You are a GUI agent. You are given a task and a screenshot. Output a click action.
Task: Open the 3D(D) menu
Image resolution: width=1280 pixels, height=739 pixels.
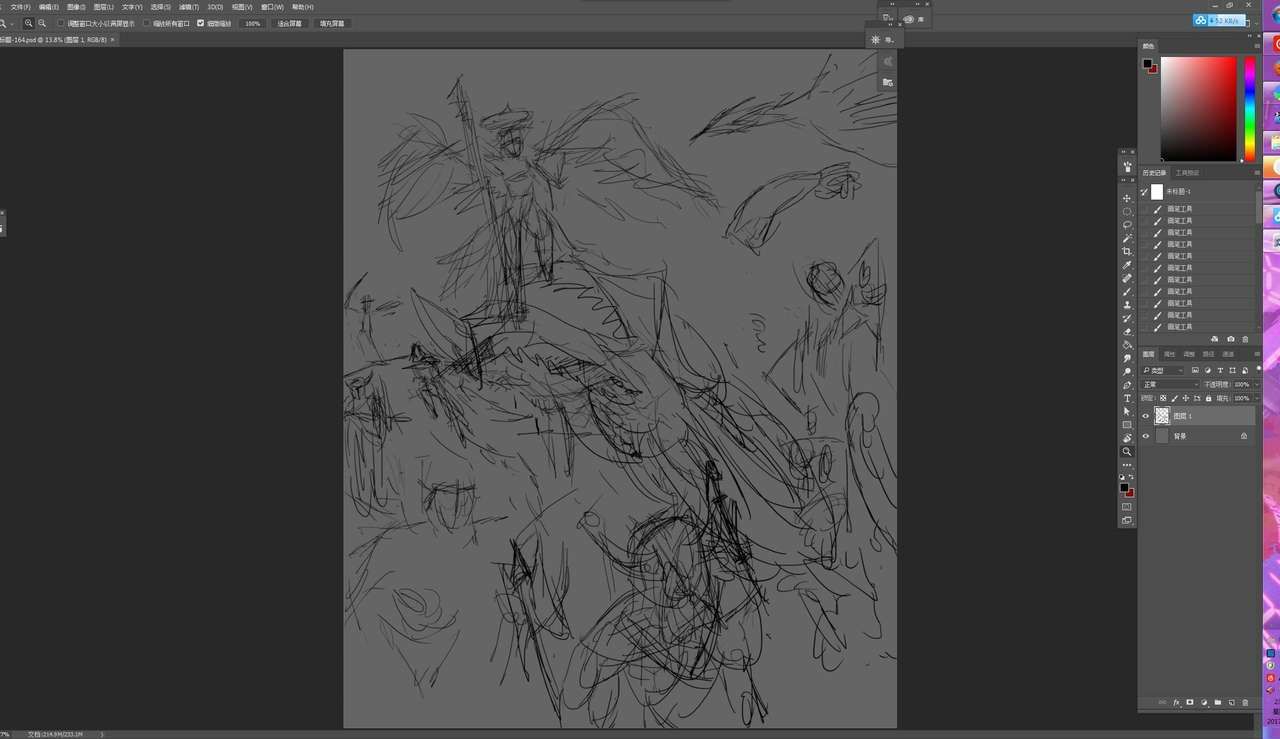215,7
